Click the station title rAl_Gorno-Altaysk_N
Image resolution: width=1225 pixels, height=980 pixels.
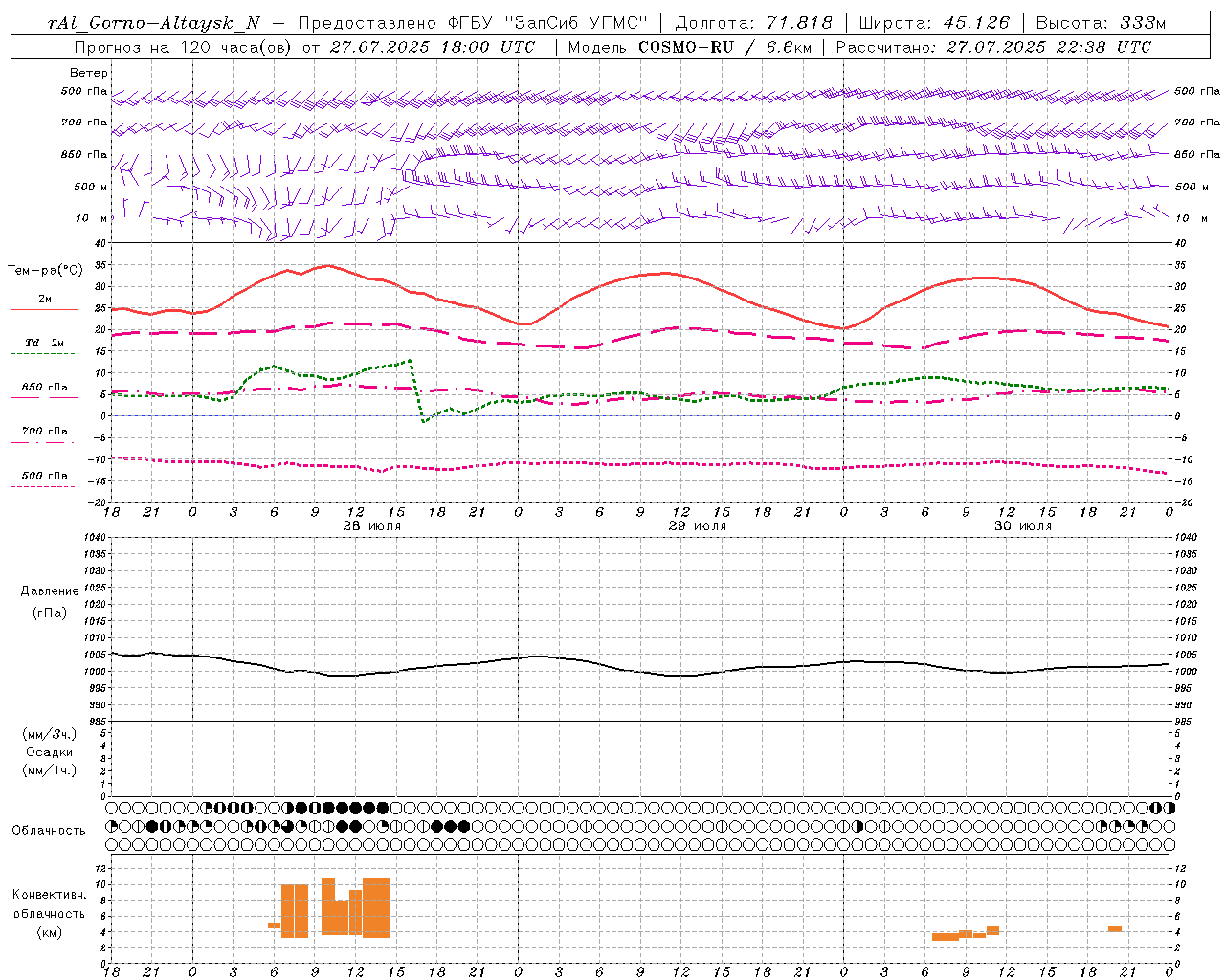coord(154,24)
